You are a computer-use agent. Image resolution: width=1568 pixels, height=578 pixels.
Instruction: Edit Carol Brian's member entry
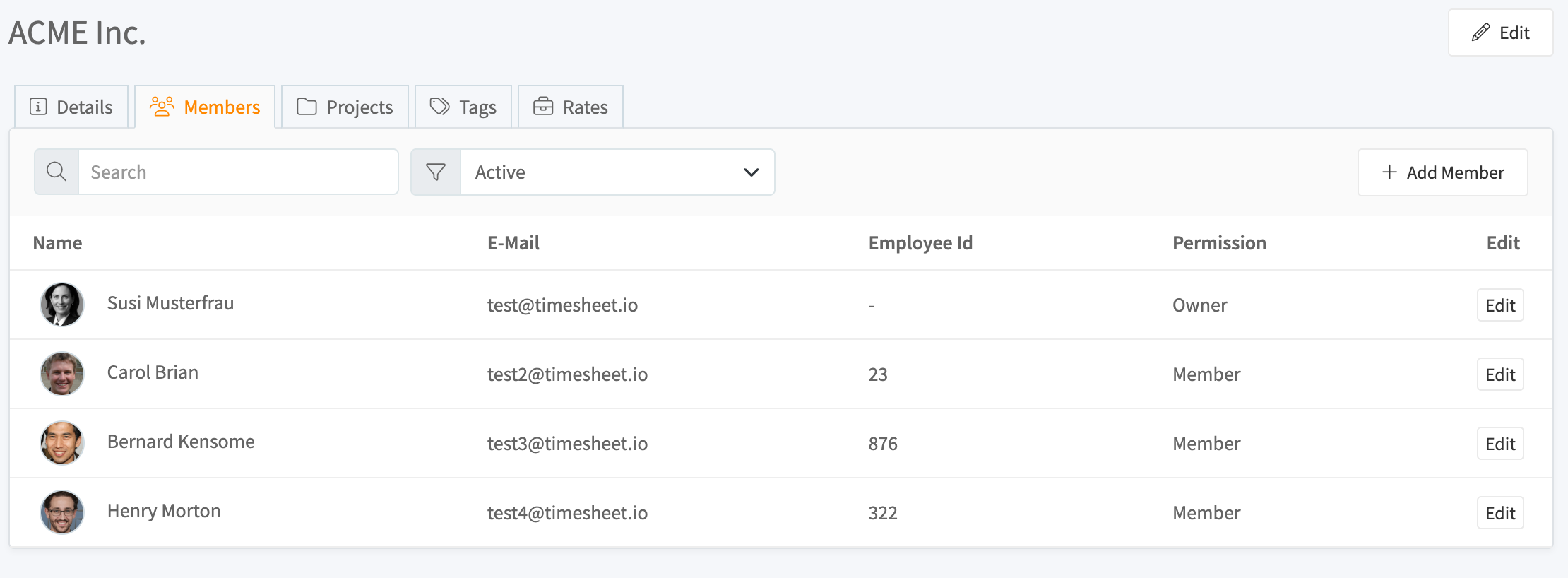point(1499,374)
